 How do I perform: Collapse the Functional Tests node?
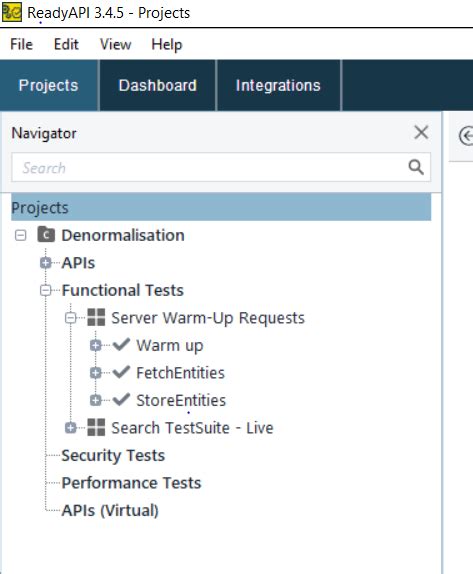[46, 290]
